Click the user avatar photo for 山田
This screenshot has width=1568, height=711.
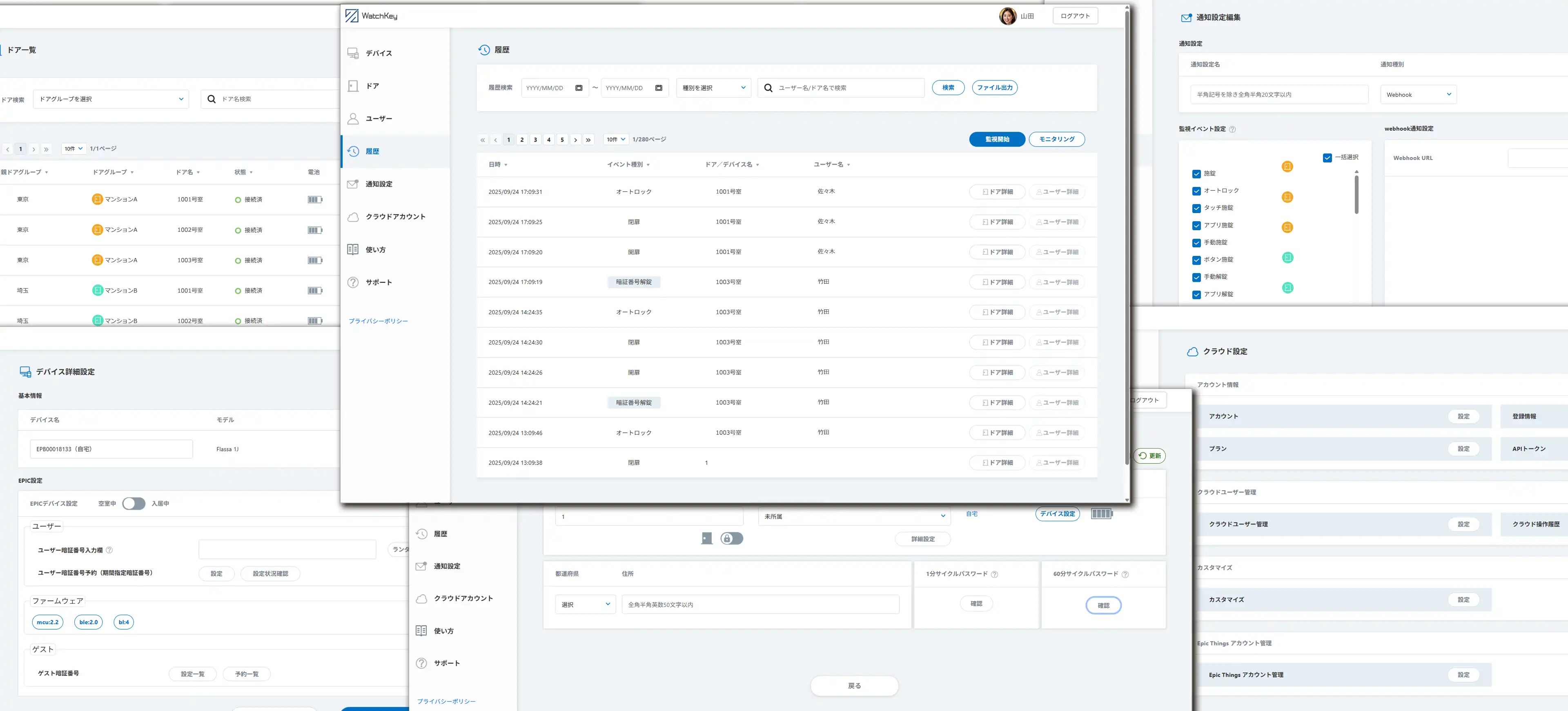coord(1007,16)
